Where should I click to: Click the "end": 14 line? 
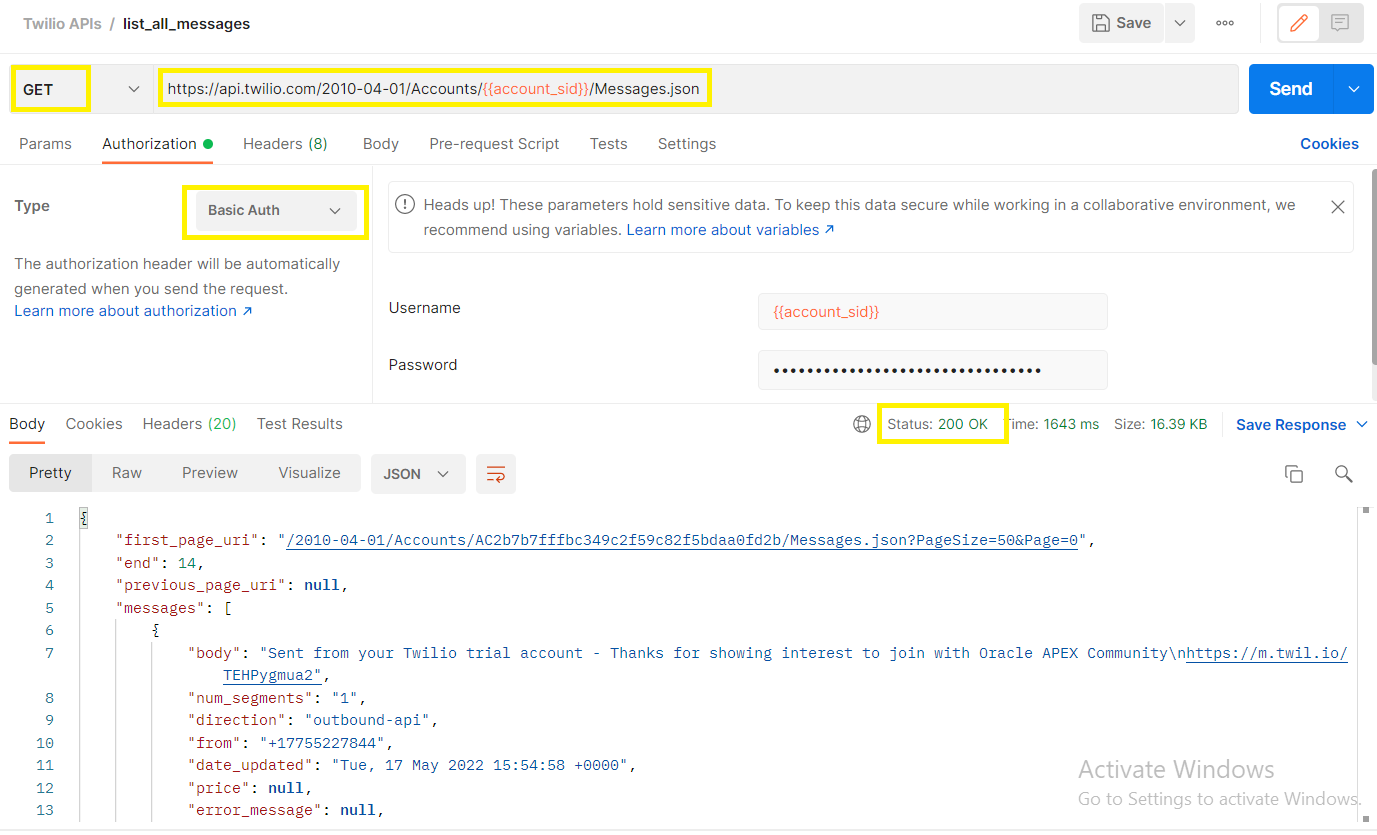click(160, 563)
